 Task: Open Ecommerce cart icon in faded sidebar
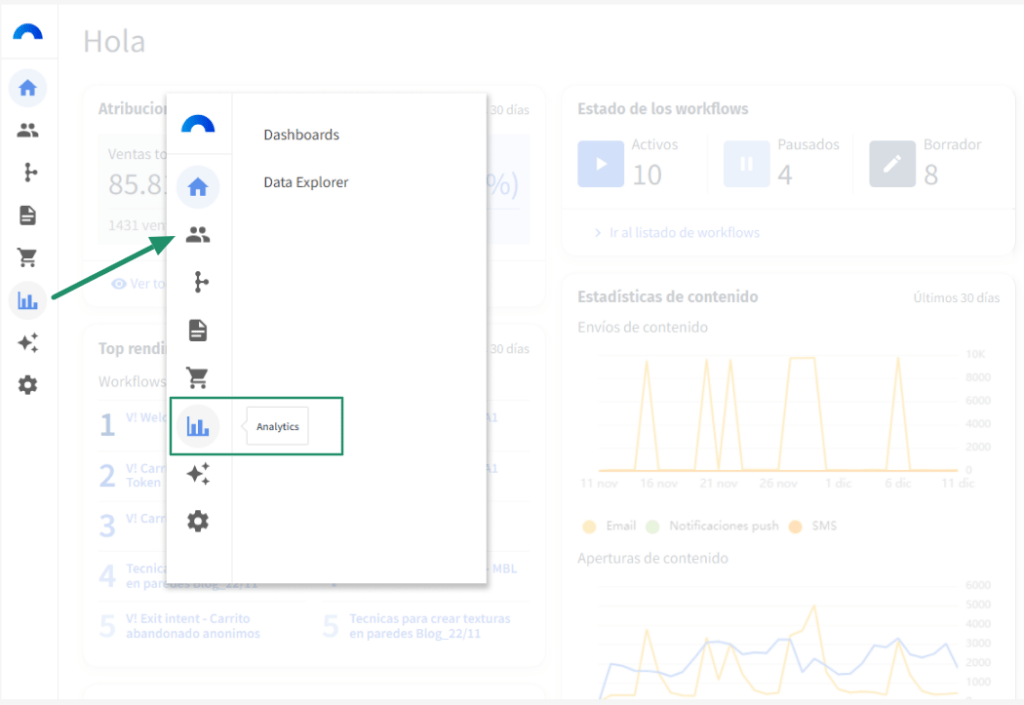pyautogui.click(x=27, y=257)
